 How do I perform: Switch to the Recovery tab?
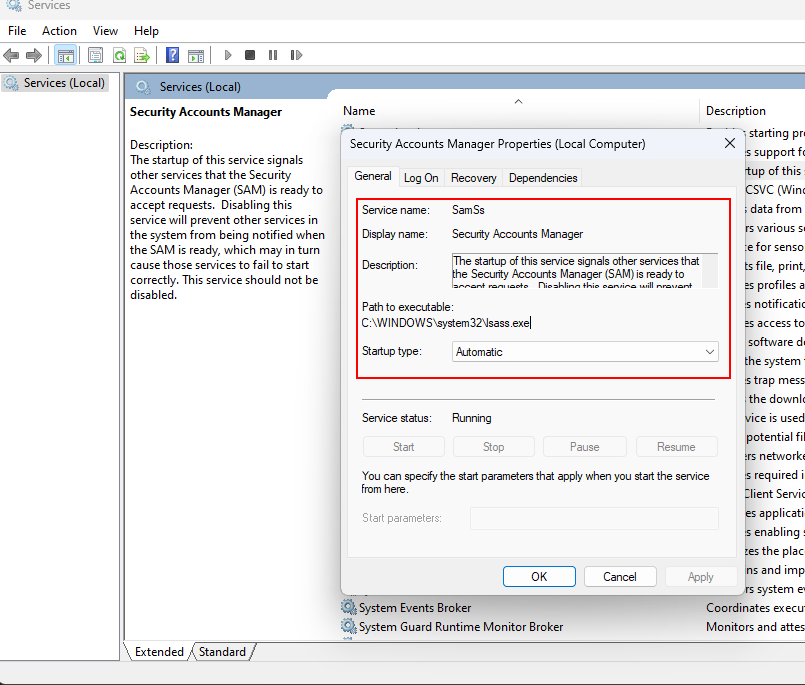click(x=473, y=178)
